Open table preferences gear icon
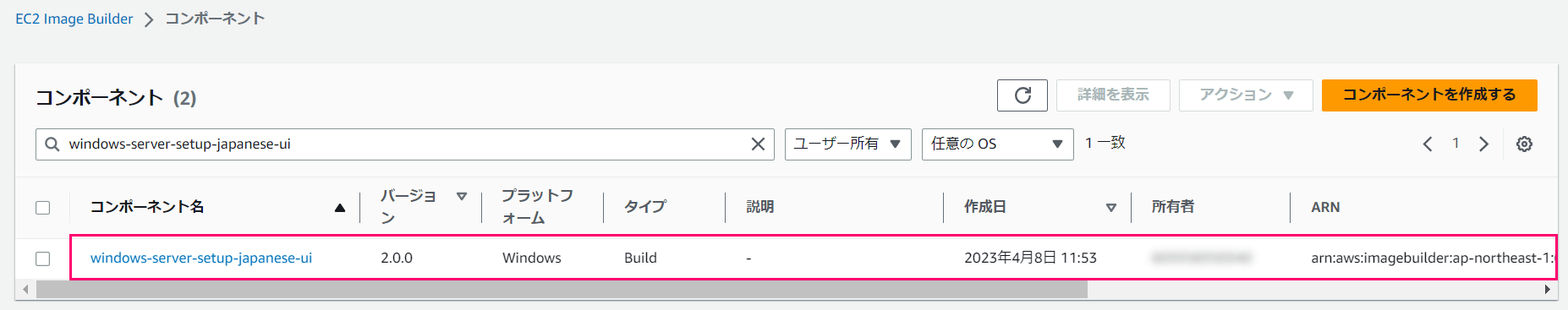1568x310 pixels. tap(1524, 144)
